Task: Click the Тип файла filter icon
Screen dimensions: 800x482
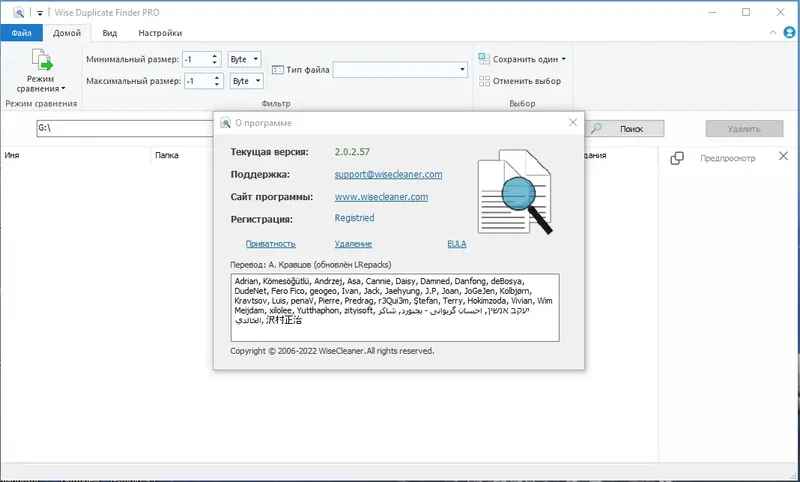Action: (x=278, y=69)
